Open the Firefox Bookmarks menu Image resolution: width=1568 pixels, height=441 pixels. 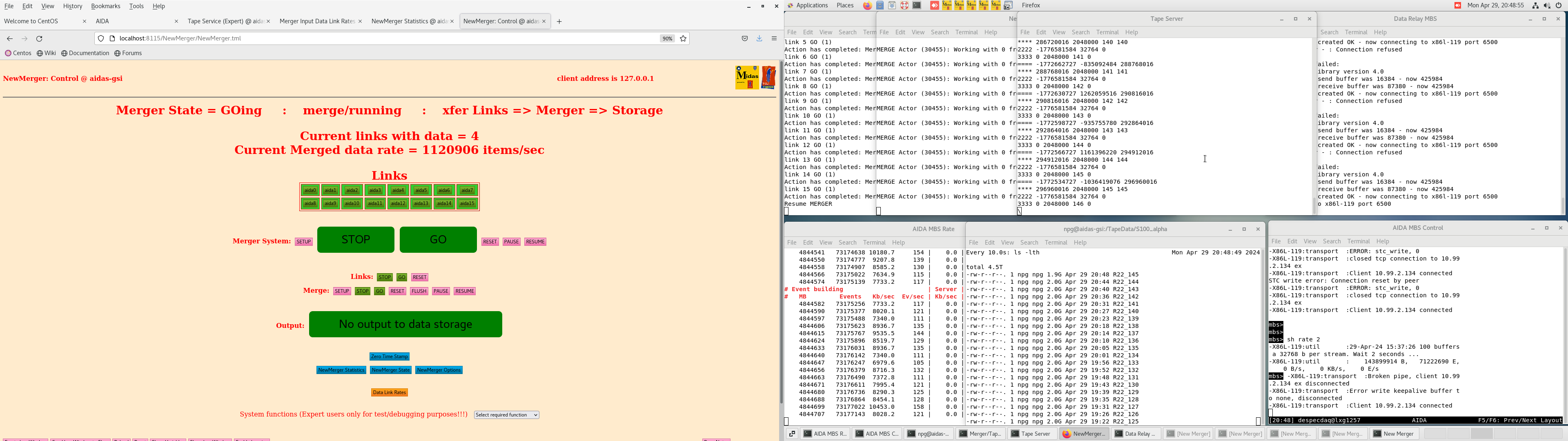coord(105,6)
